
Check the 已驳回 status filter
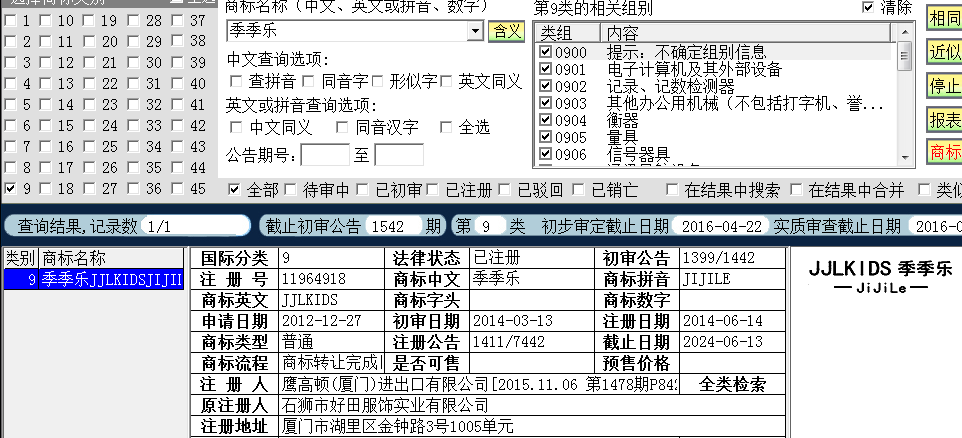coord(504,190)
